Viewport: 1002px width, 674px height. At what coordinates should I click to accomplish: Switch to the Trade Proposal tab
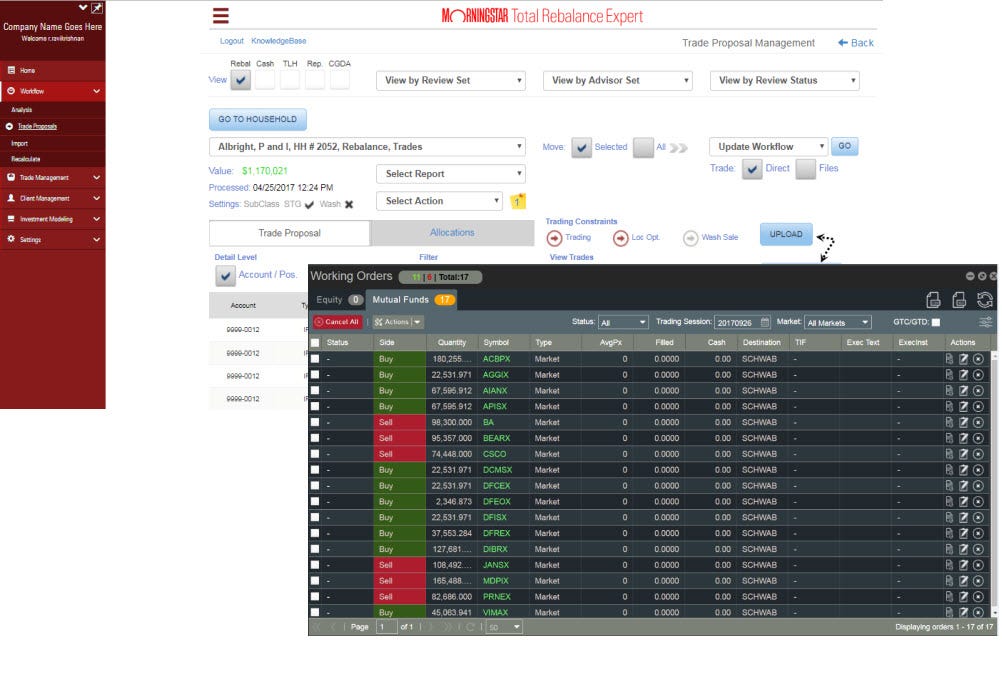point(289,233)
